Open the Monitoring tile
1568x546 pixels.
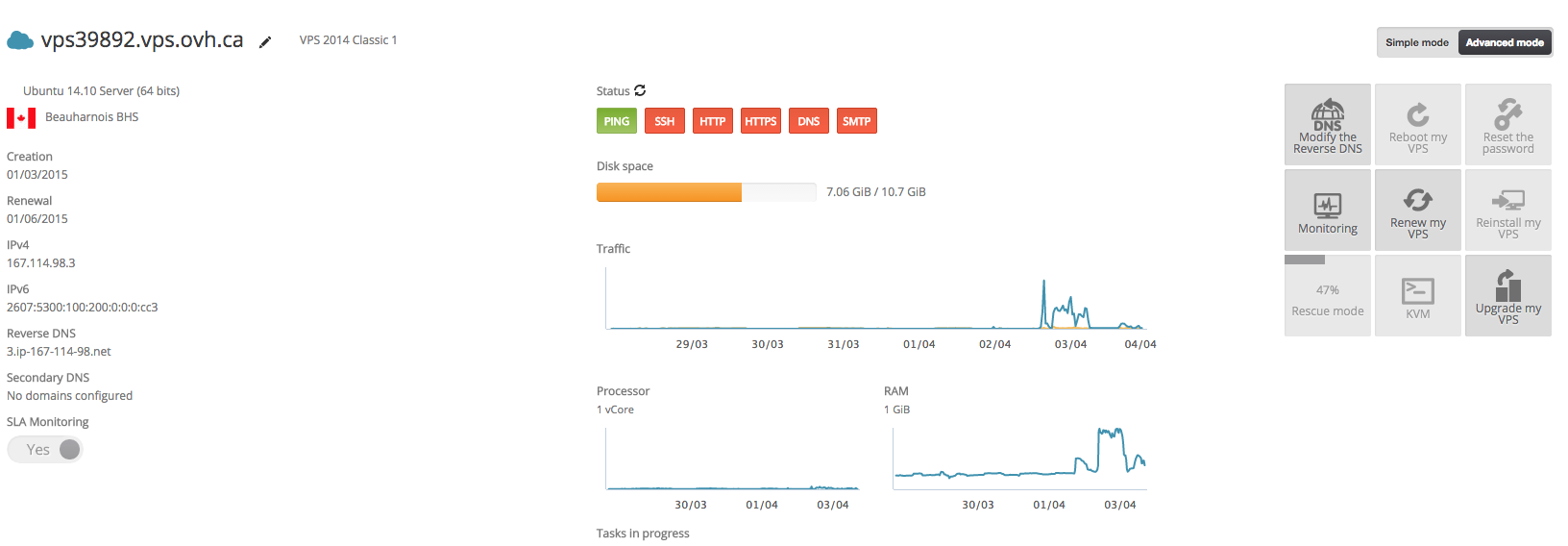click(1327, 211)
